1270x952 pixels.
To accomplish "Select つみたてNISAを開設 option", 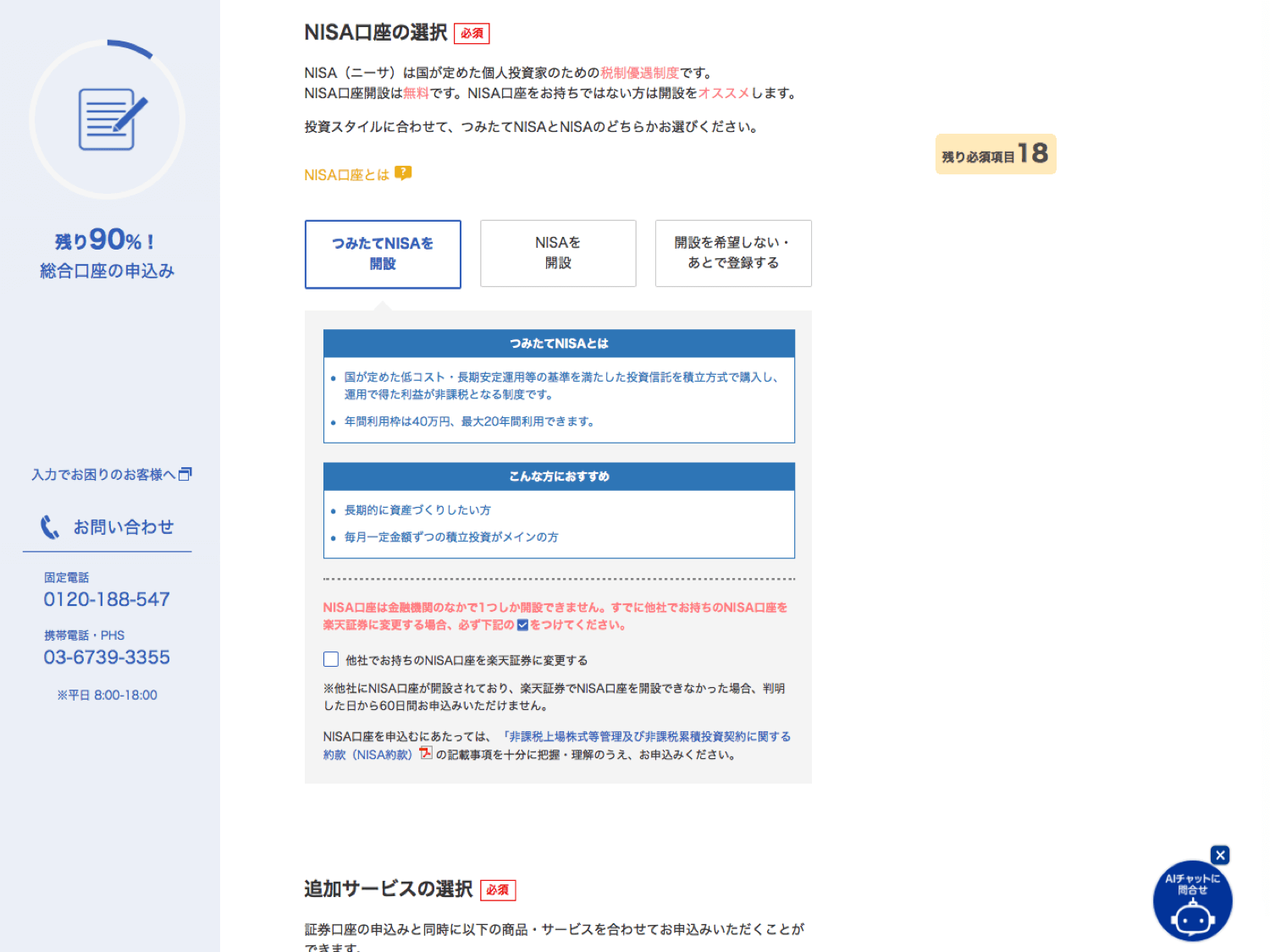I will [383, 253].
